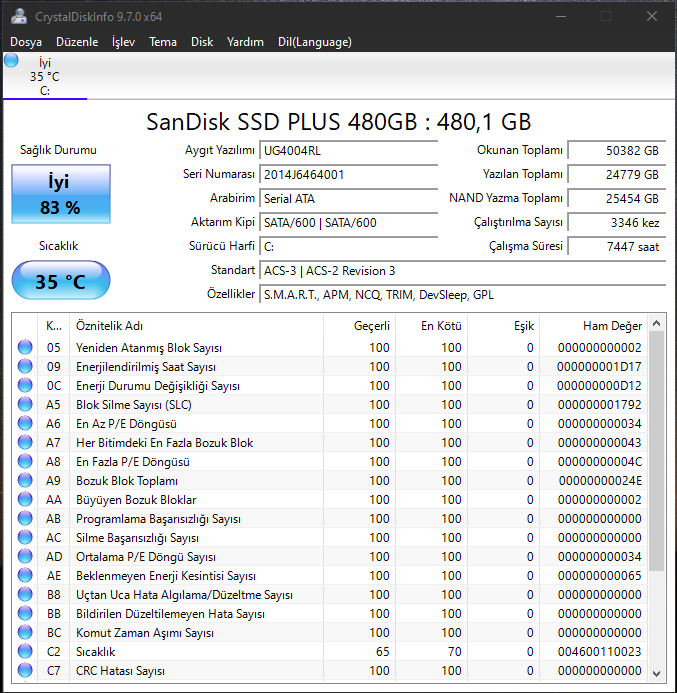Click status orb for Enerjilendirilmiş Saat Sayısı
677x693 pixels.
point(25,366)
